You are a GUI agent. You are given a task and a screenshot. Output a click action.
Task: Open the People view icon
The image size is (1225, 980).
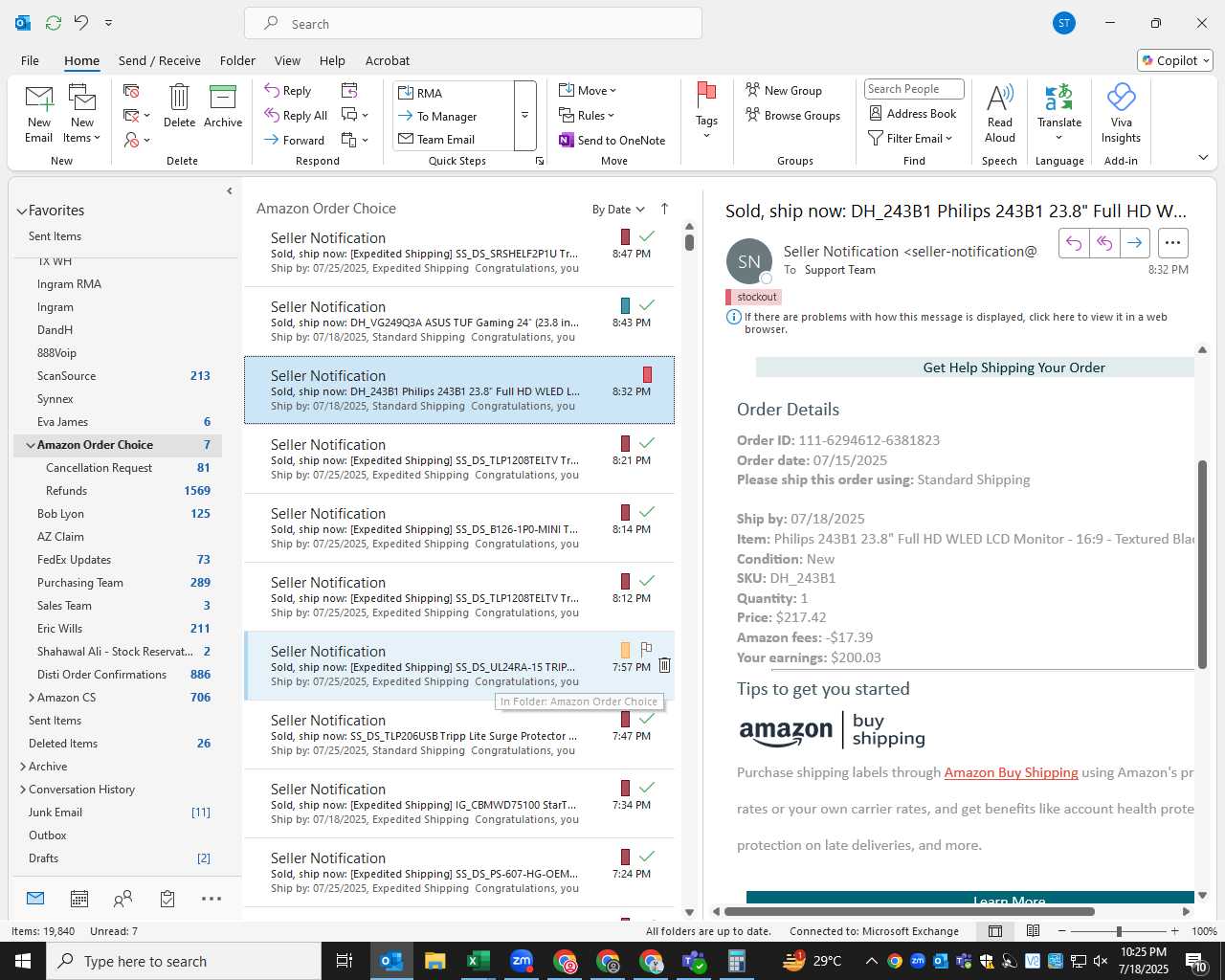(122, 899)
